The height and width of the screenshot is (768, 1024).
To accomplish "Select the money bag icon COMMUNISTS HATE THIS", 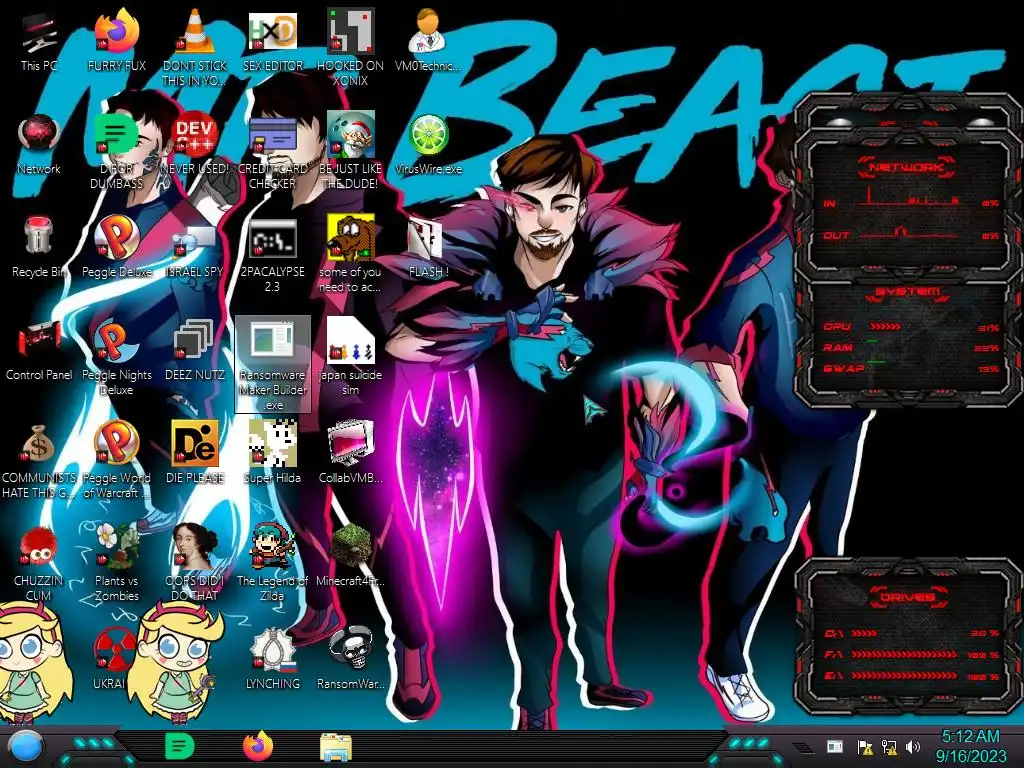I will click(39, 461).
